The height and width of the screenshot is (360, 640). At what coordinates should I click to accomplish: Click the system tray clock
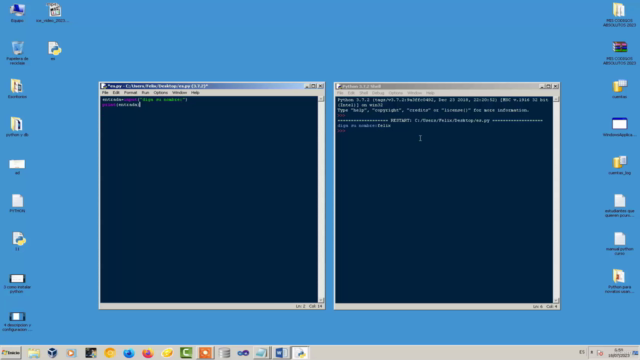tap(619, 353)
